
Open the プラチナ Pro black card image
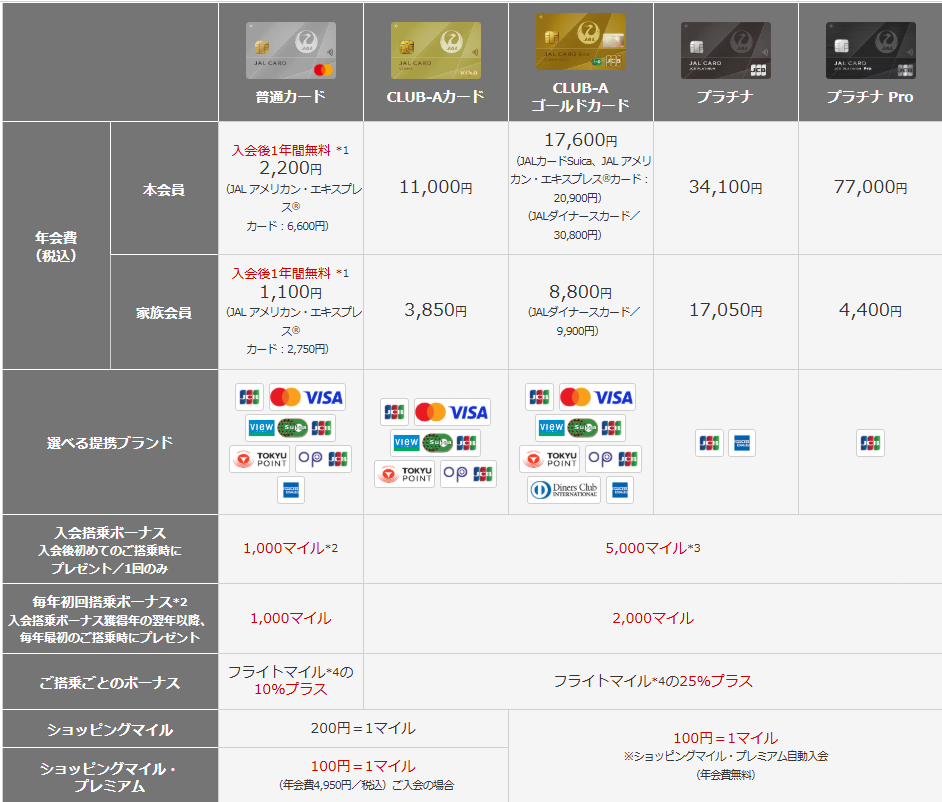[x=870, y=50]
